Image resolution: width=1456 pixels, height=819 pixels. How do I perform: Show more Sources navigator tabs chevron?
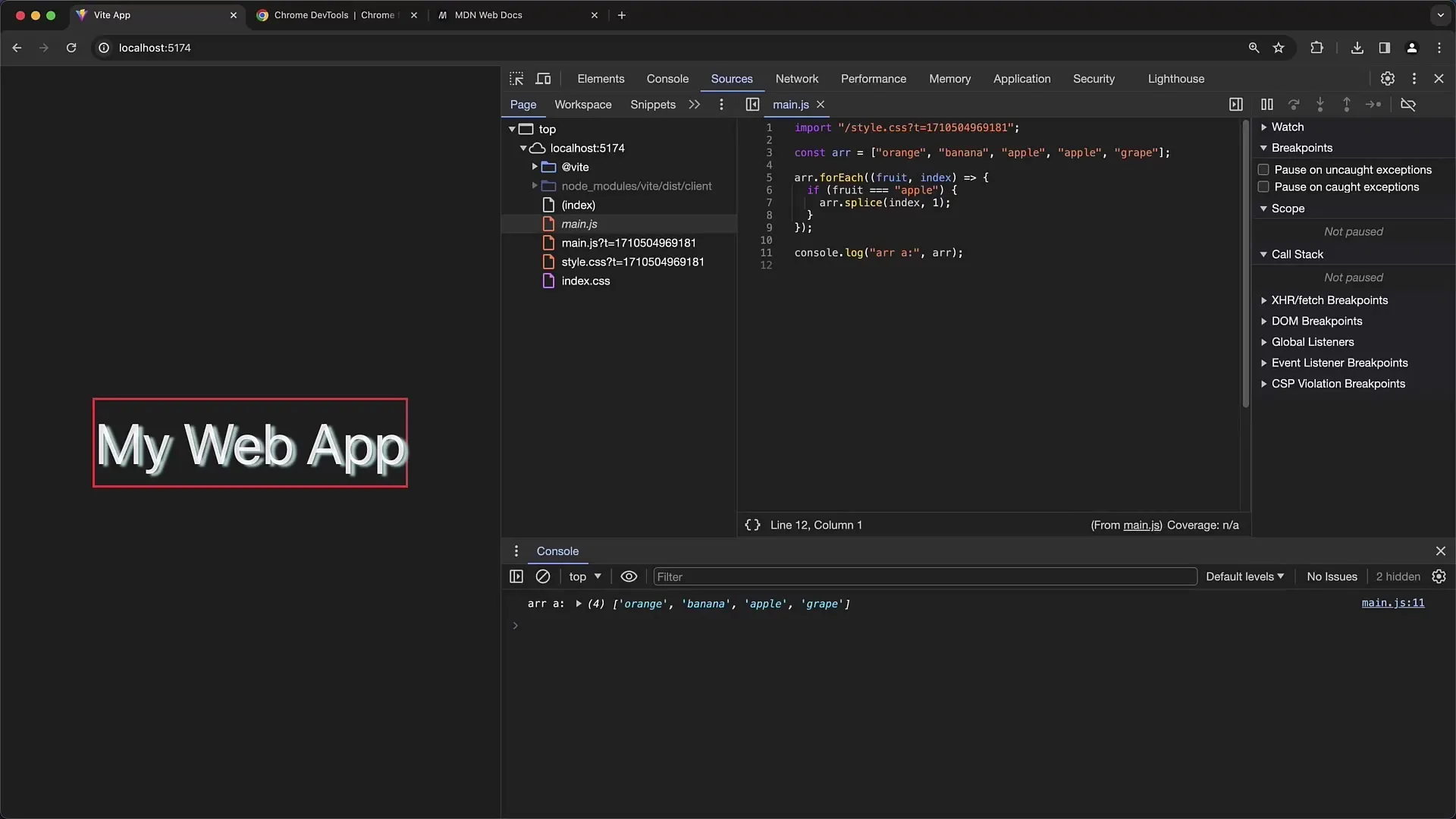[x=694, y=105]
